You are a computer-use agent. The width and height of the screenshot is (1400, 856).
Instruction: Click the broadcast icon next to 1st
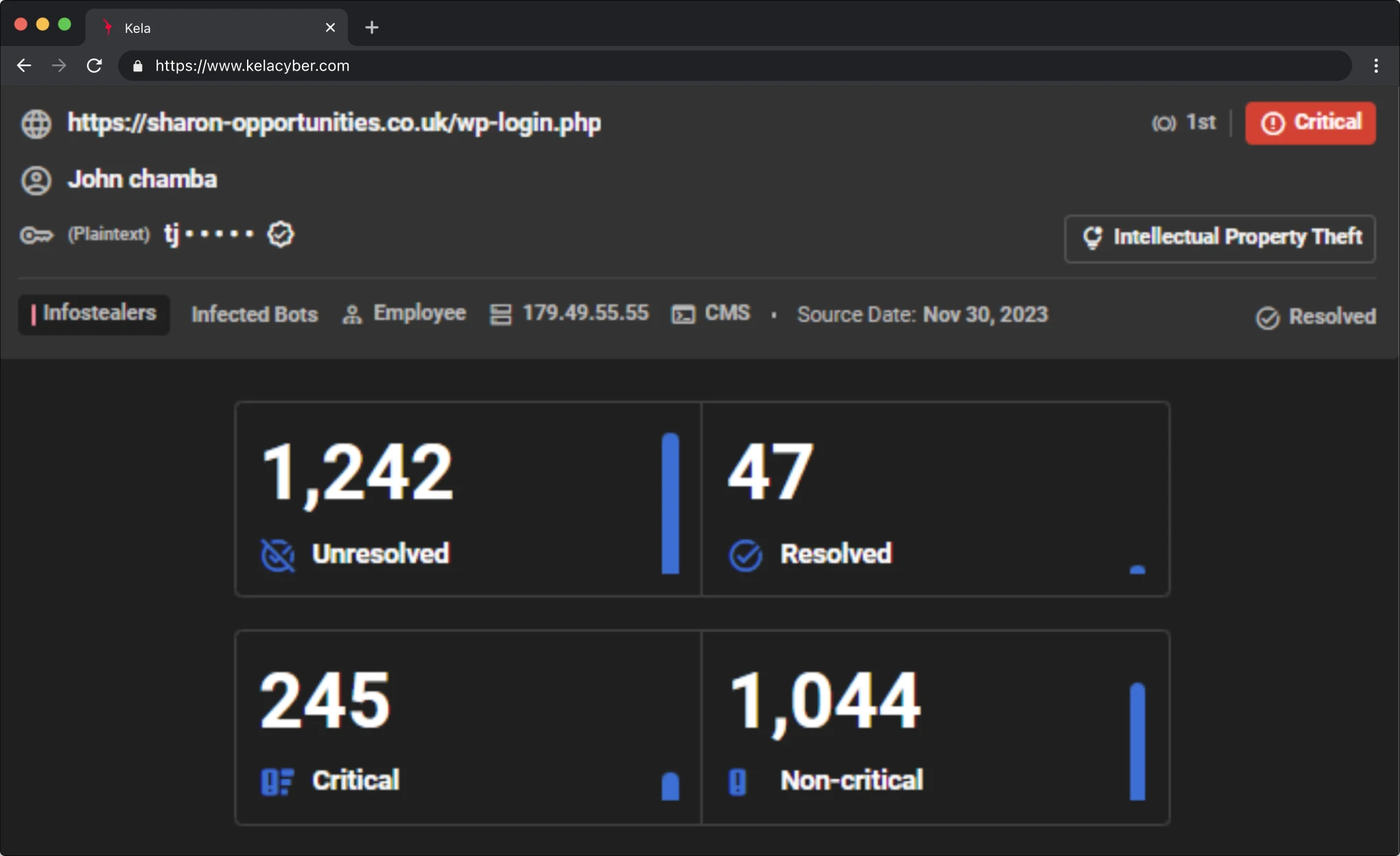pos(1163,123)
